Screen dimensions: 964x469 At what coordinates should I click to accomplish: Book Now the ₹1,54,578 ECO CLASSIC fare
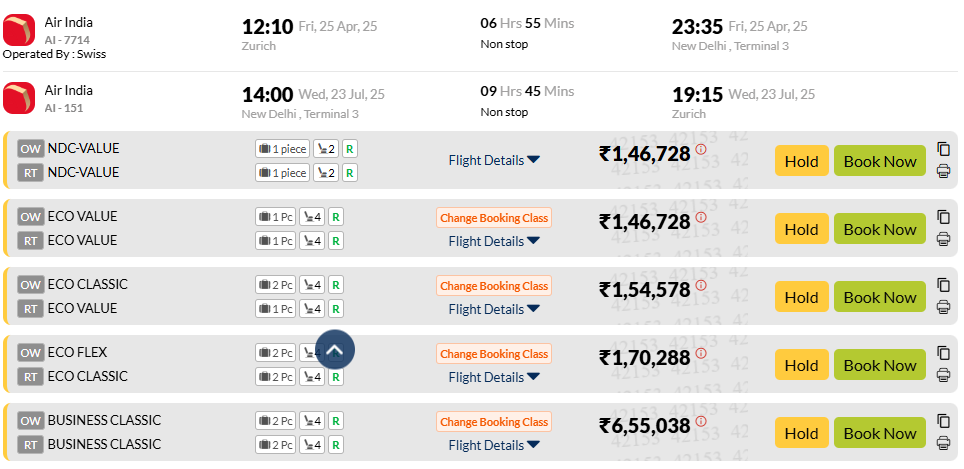880,298
